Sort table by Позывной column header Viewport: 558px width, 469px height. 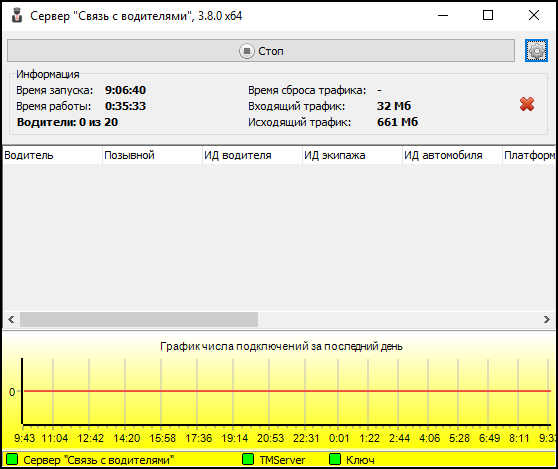coord(152,155)
